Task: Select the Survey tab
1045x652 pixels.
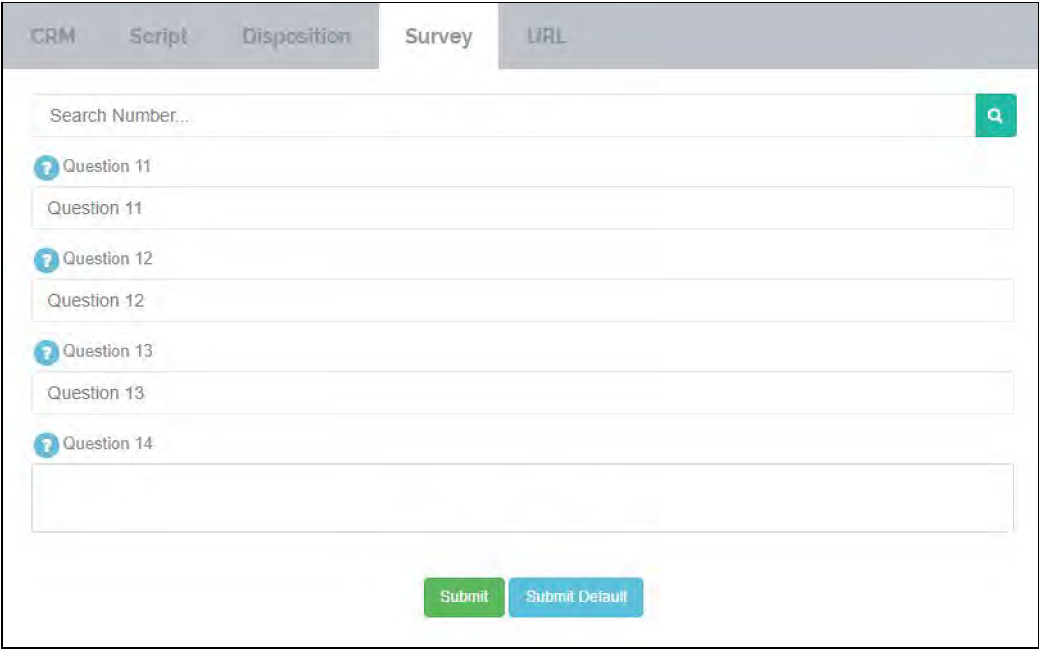Action: [x=438, y=37]
